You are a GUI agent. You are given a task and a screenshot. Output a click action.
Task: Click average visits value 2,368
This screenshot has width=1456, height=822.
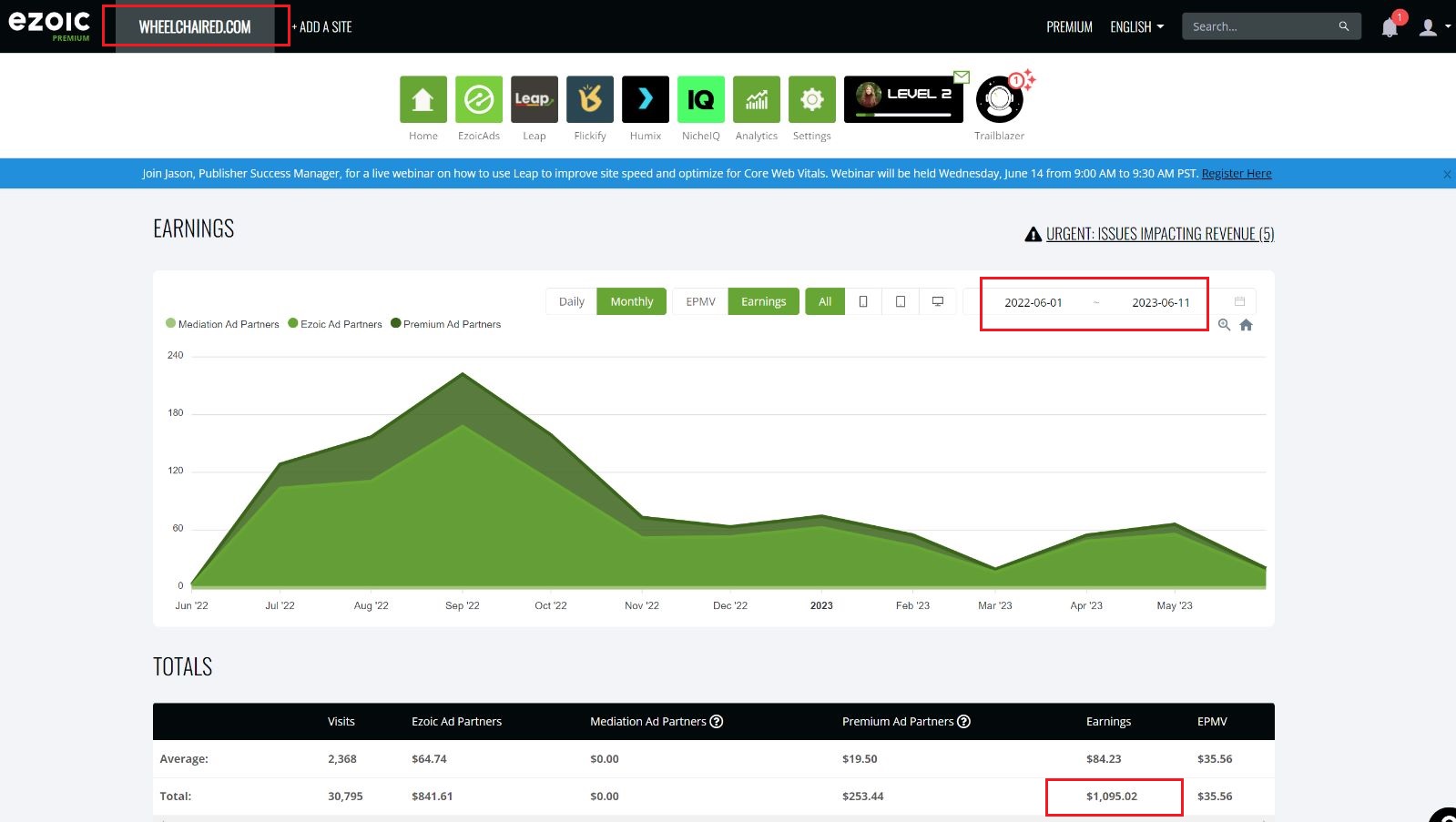[x=342, y=758]
